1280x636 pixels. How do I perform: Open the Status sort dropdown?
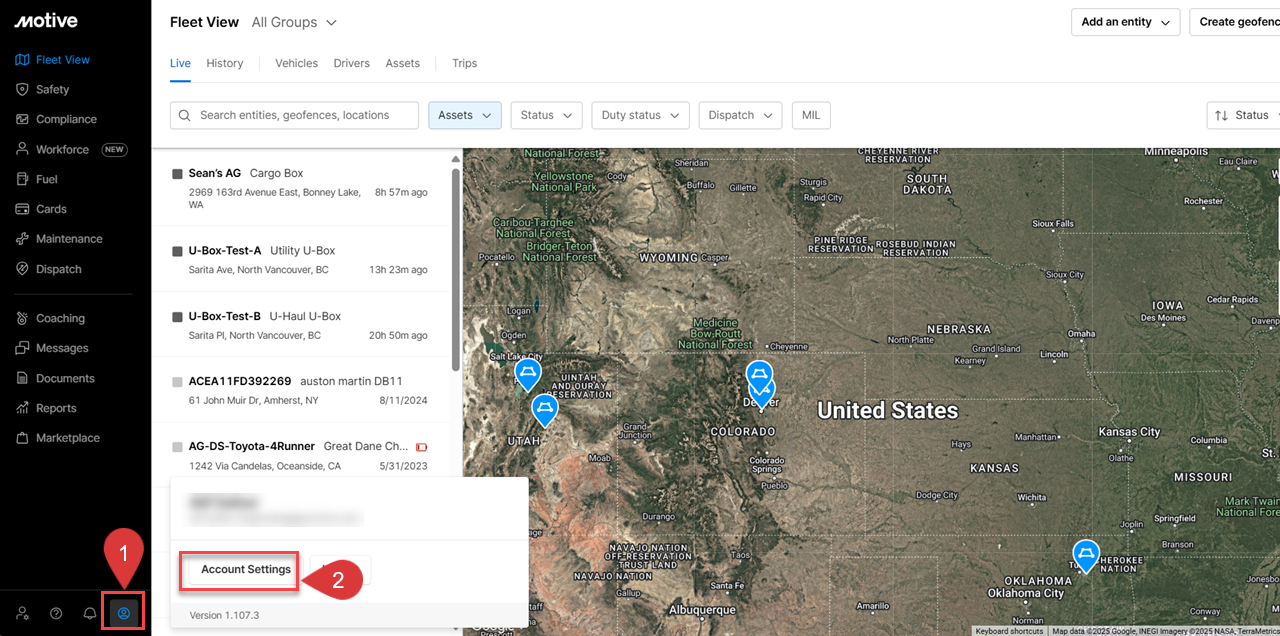coord(1244,115)
